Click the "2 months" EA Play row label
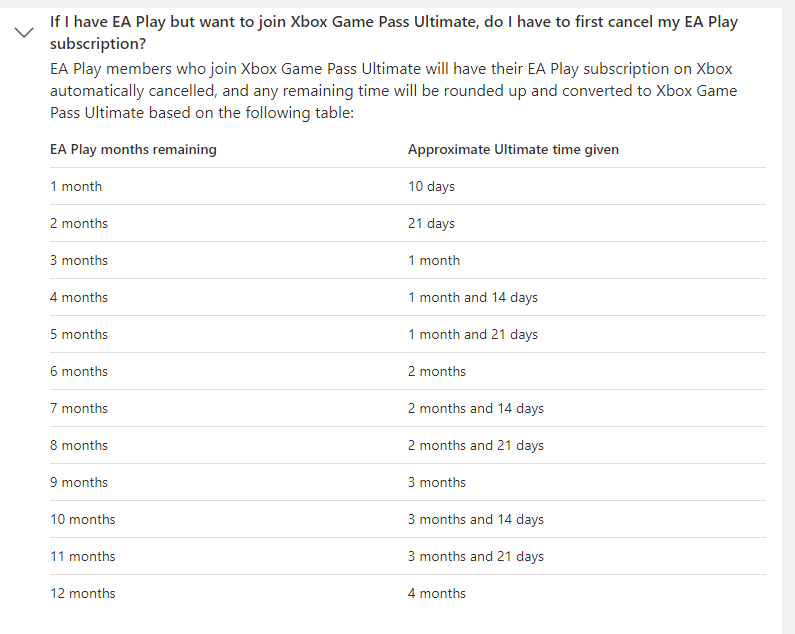This screenshot has width=795, height=634. [x=79, y=224]
